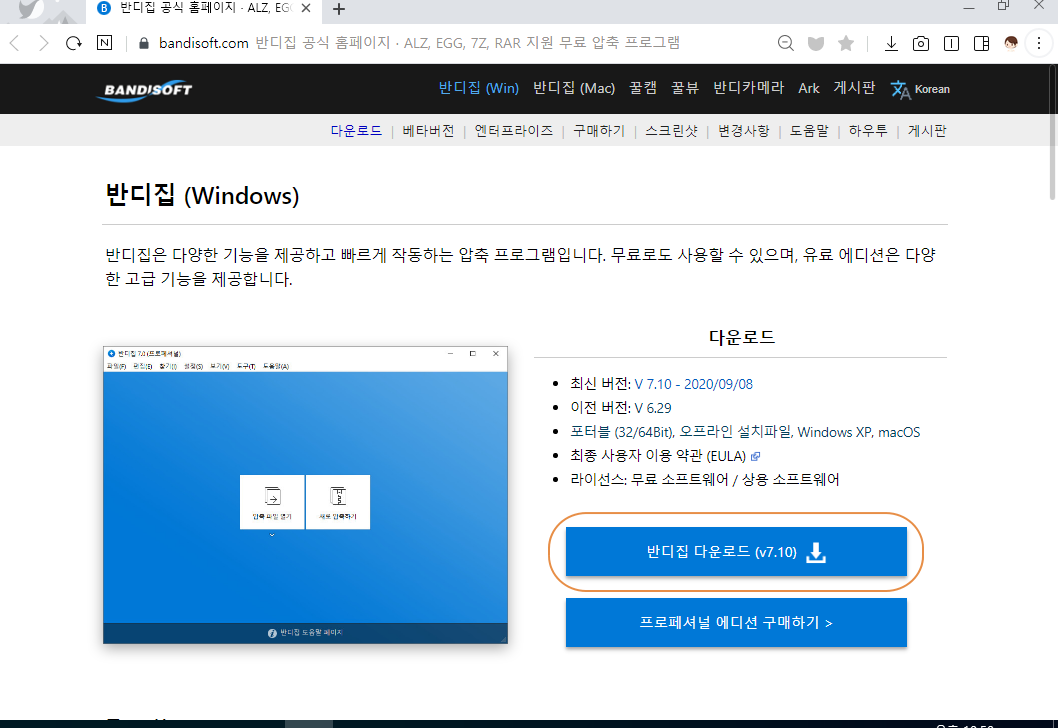The image size is (1058, 728).
Task: Open the user profile avatar
Action: click(x=1011, y=44)
